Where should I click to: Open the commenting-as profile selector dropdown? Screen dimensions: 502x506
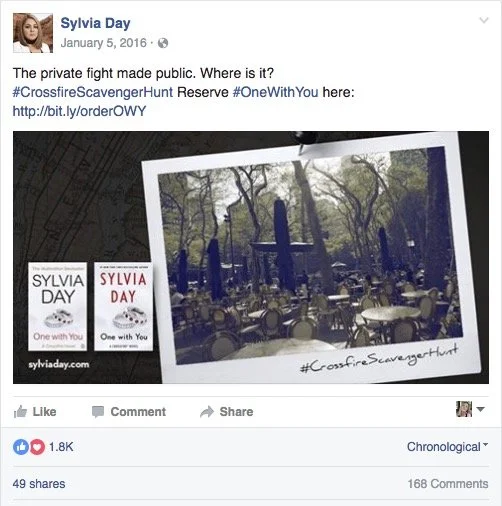coord(470,409)
